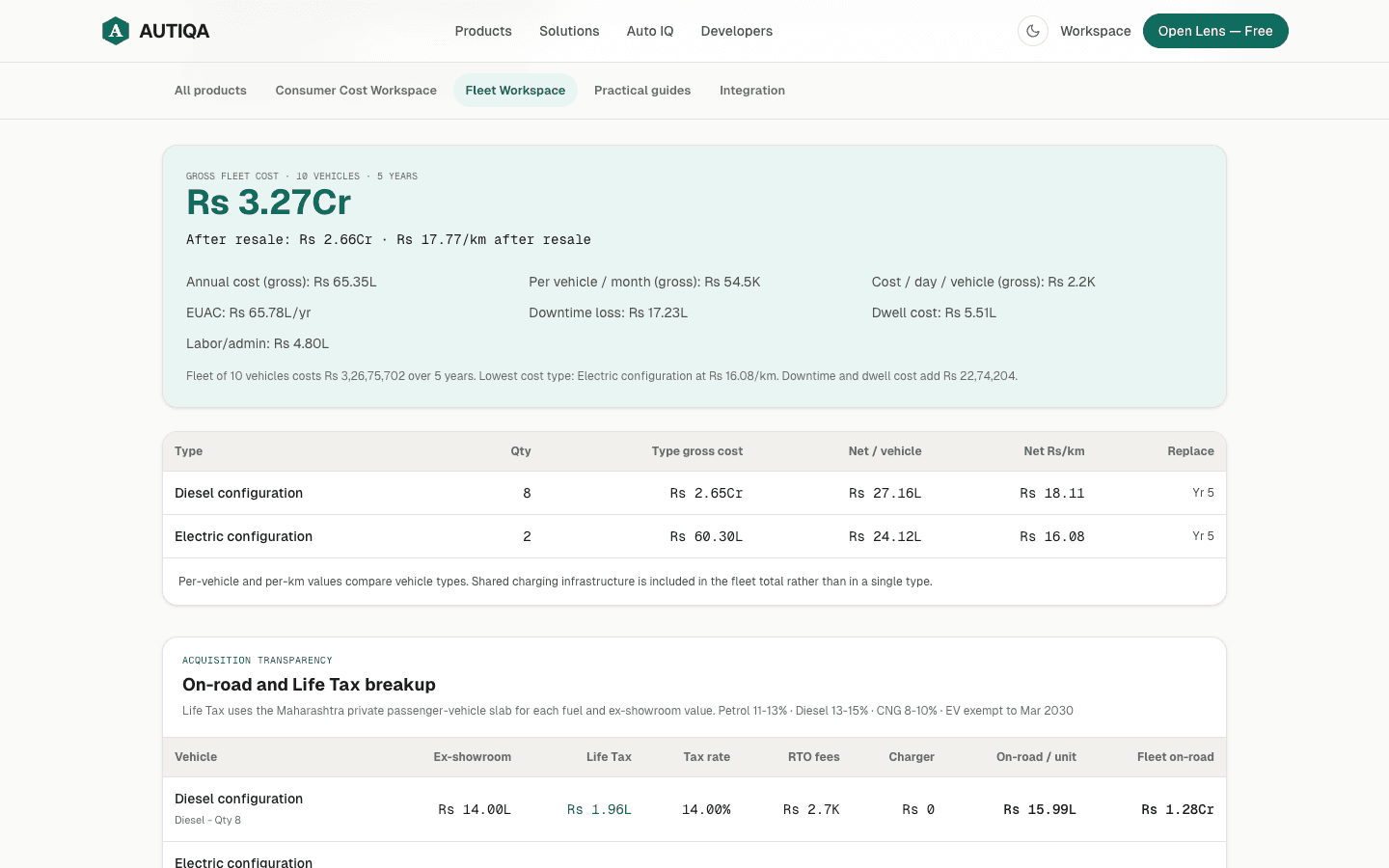
Task: Click Electric net Rs/km value 16.08
Action: coord(1052,536)
